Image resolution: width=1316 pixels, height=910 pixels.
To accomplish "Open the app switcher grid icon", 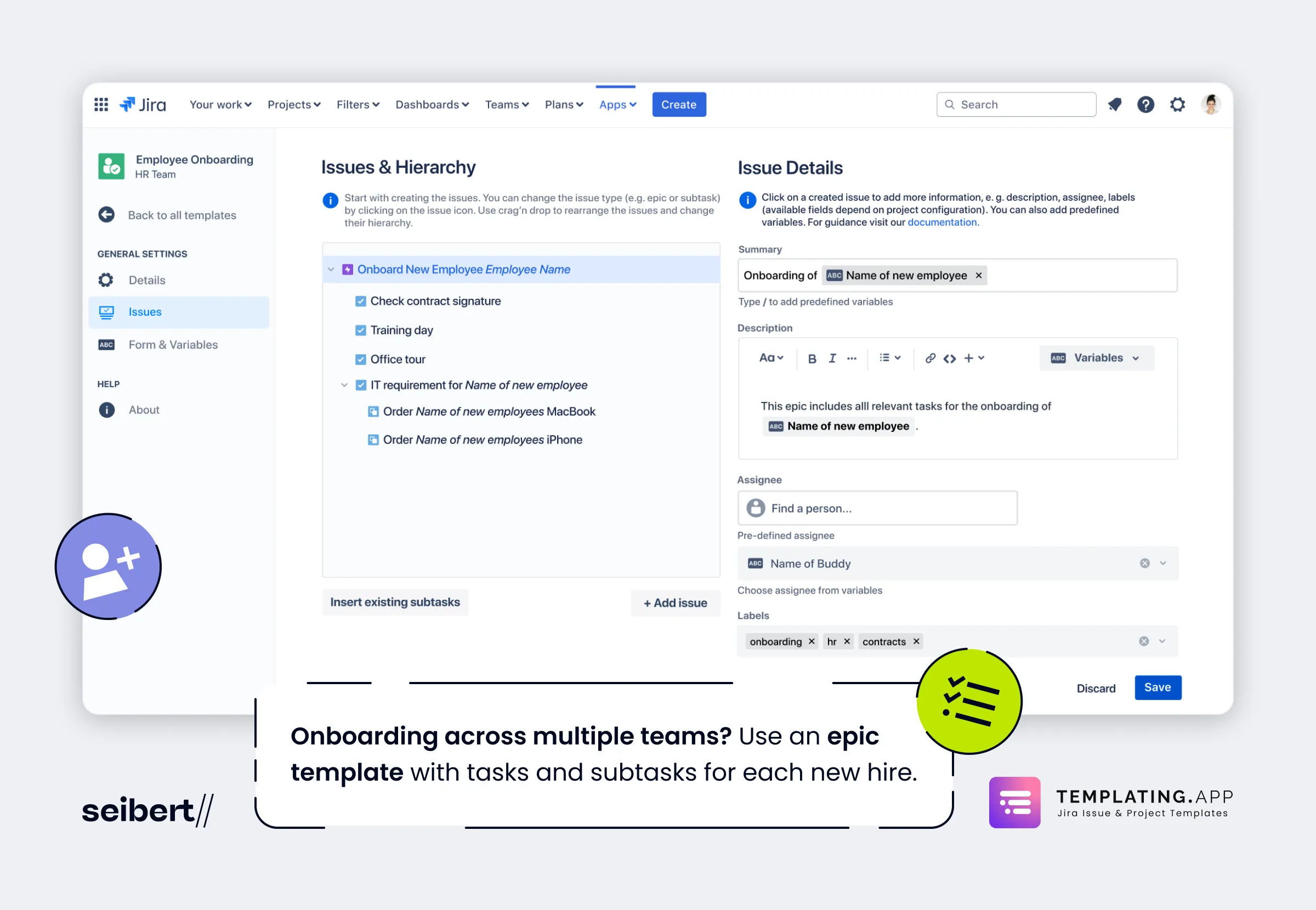I will (x=101, y=104).
